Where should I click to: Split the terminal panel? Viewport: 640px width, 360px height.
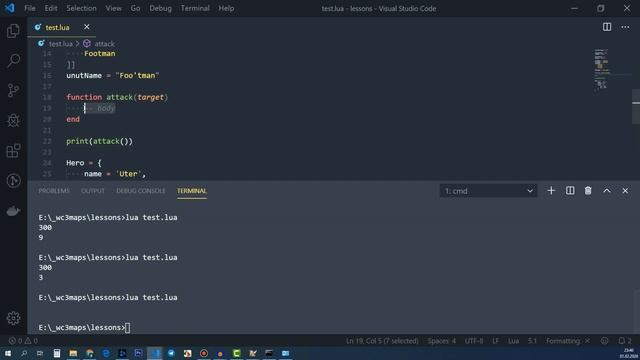(x=570, y=191)
